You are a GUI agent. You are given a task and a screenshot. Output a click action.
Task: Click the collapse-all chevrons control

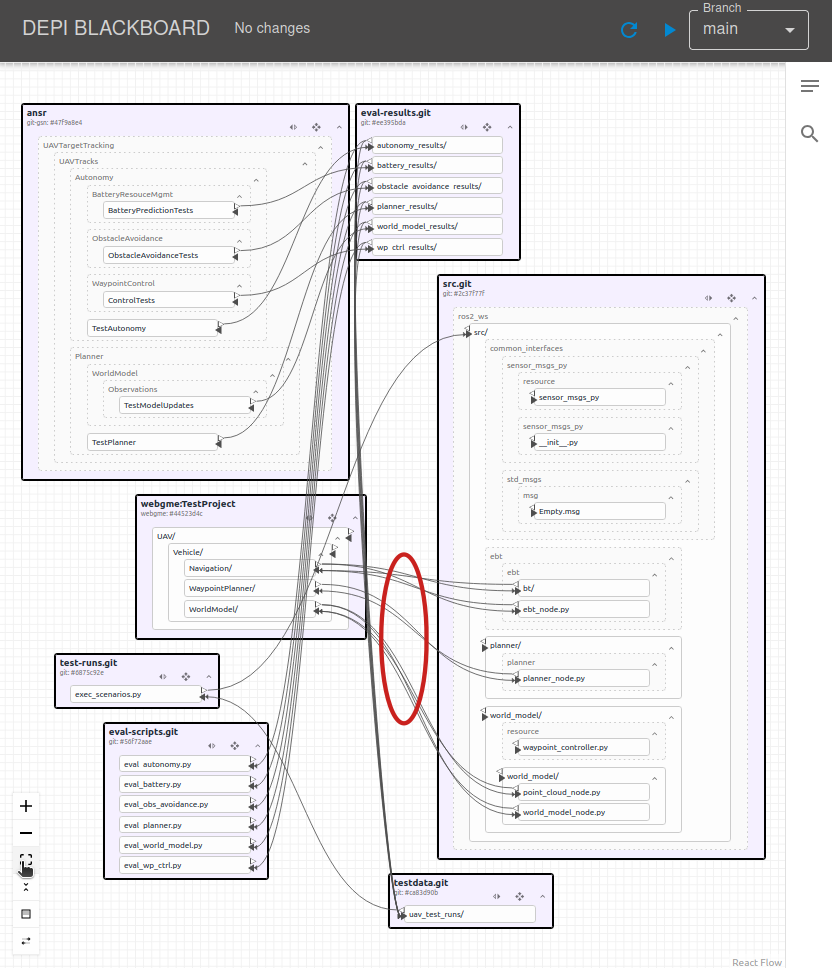pos(26,887)
